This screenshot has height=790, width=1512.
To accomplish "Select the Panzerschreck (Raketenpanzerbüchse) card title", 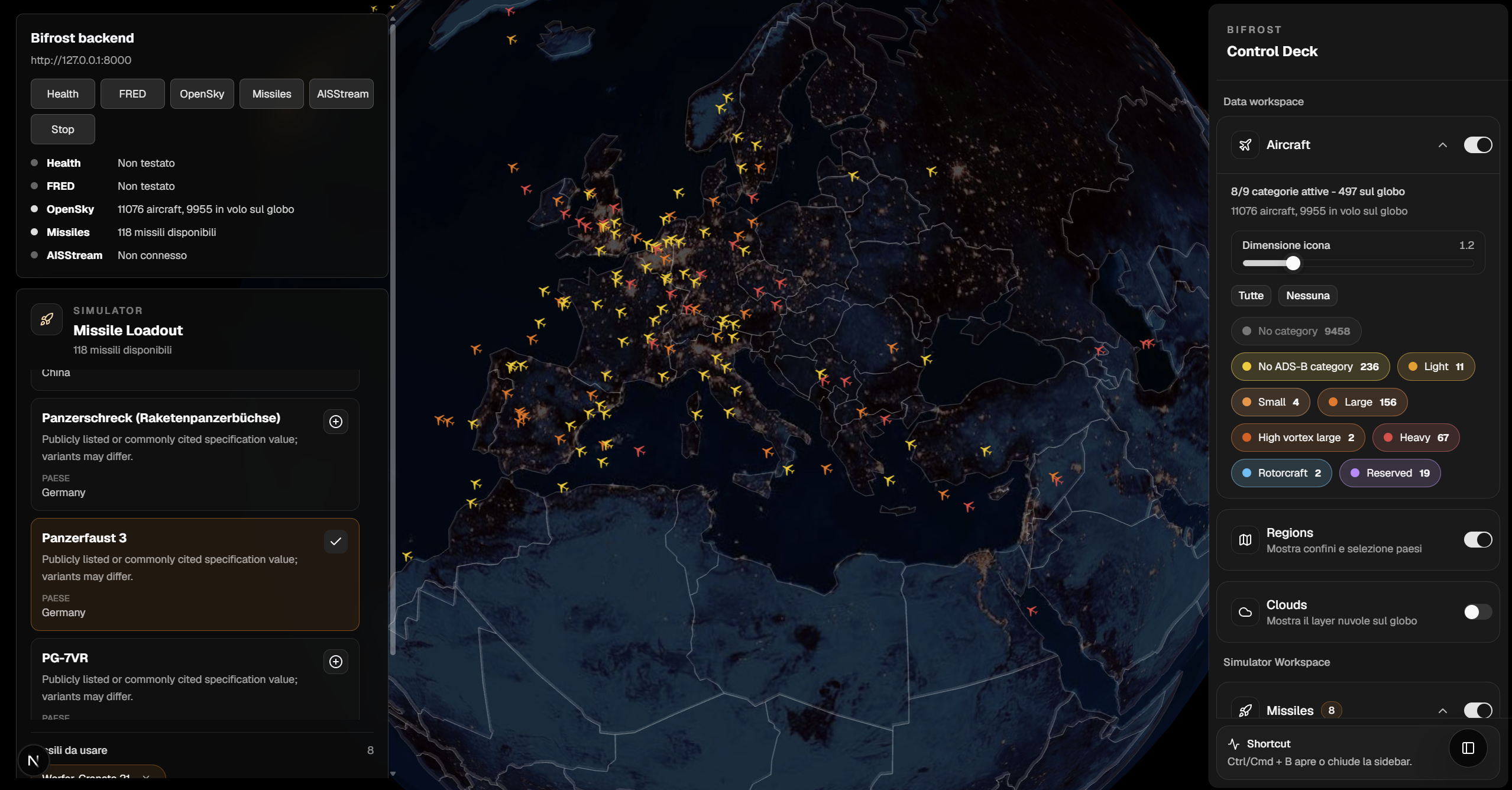I will 161,418.
